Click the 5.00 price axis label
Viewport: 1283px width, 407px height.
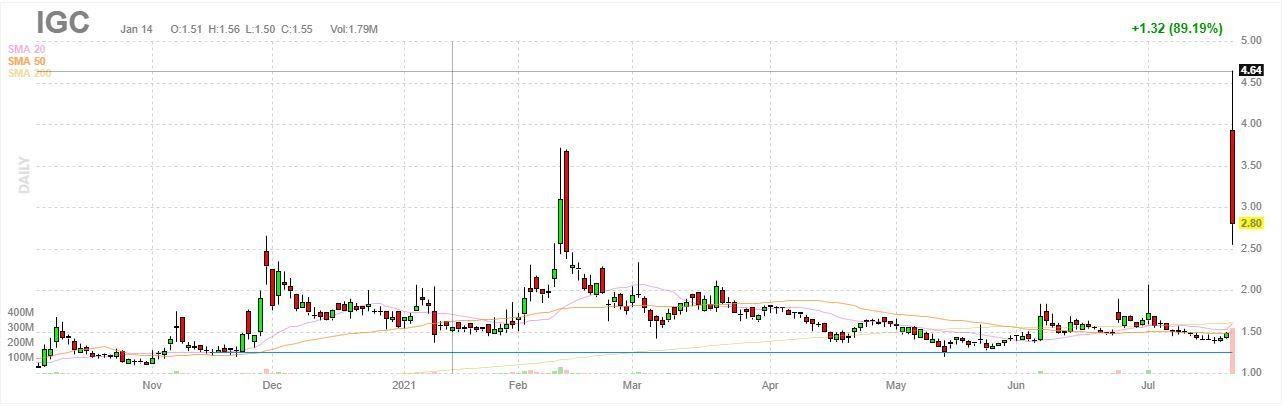pyautogui.click(x=1250, y=41)
